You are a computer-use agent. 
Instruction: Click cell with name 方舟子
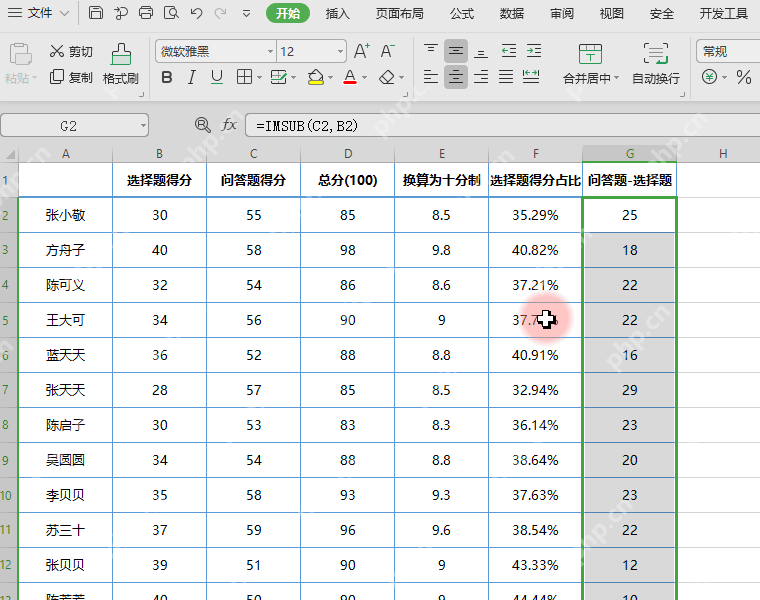point(65,250)
